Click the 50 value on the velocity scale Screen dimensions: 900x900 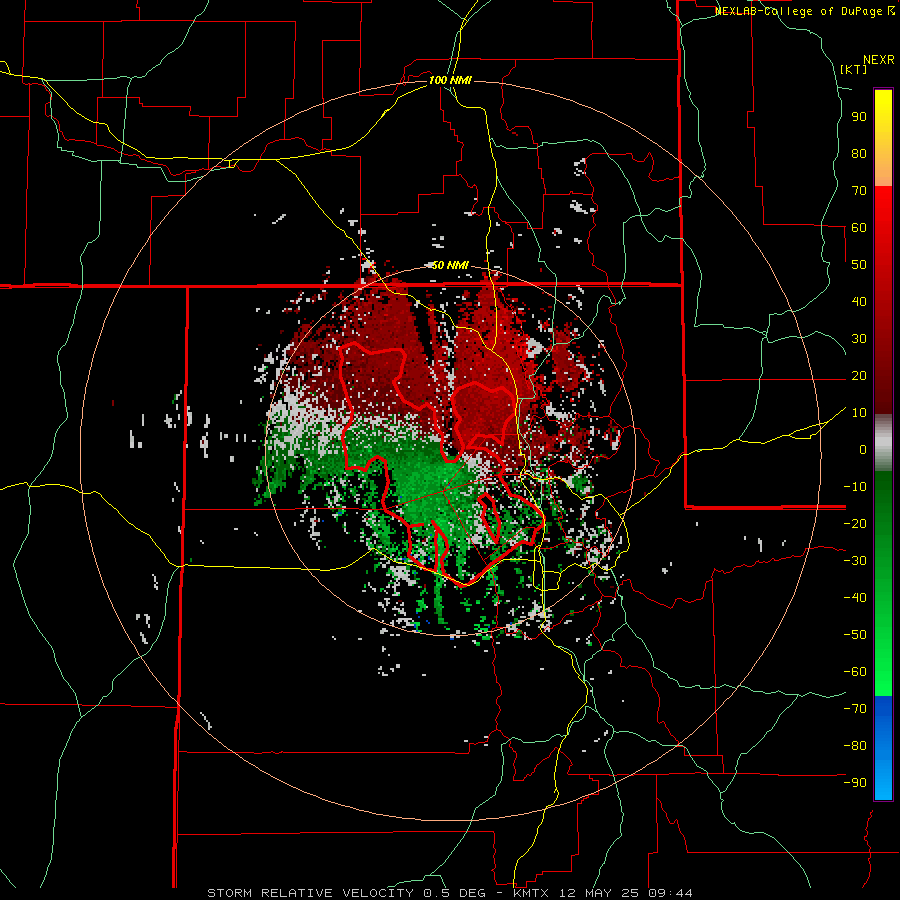click(x=859, y=265)
